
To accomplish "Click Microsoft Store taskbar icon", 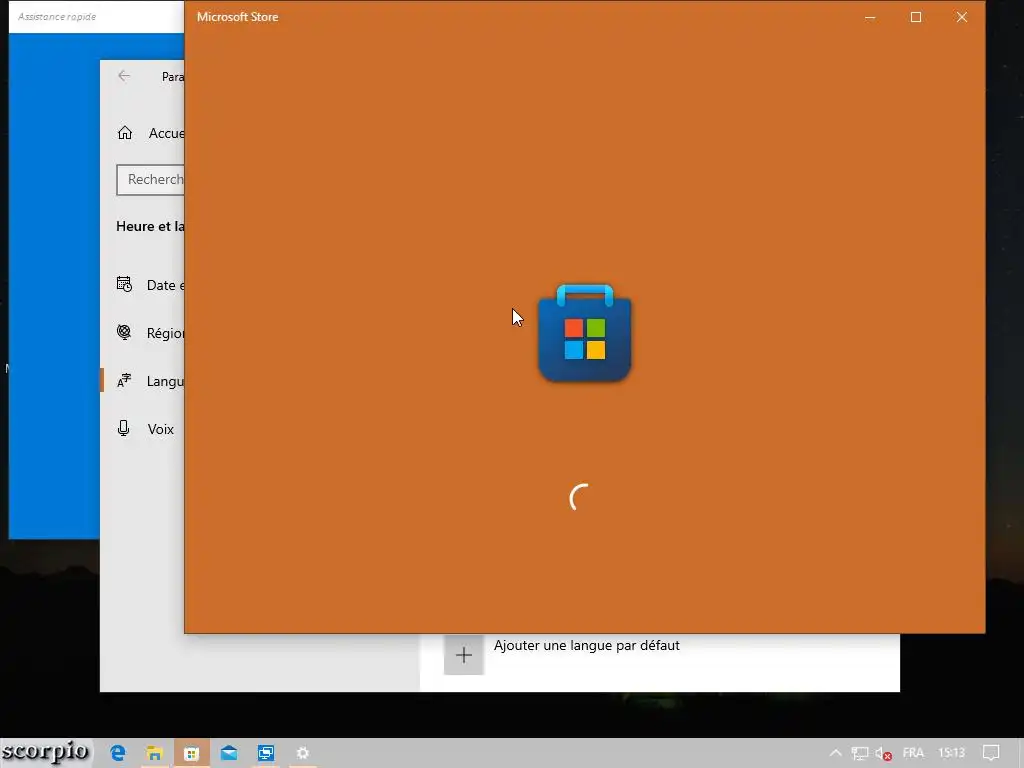I will 191,753.
